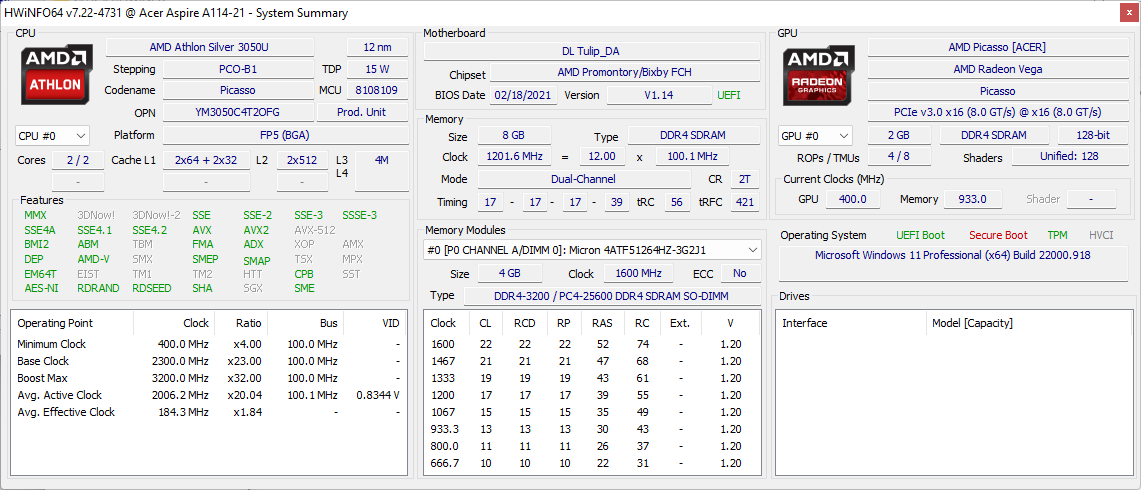Click the GPU clock 400.0 value

click(x=851, y=199)
